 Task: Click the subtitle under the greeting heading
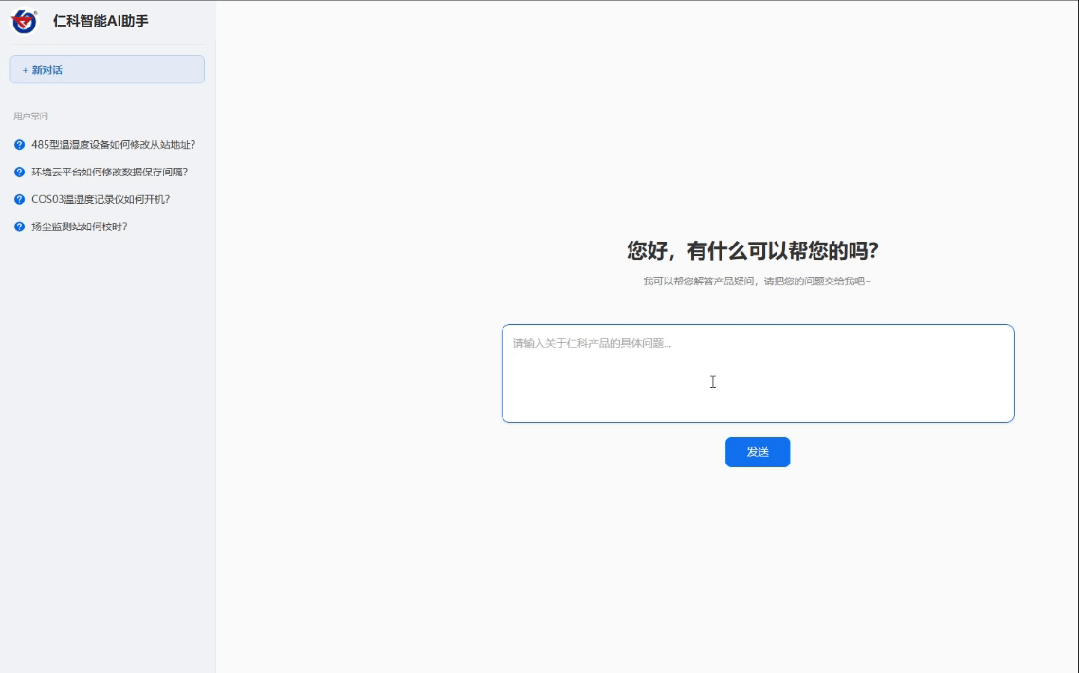click(x=757, y=281)
